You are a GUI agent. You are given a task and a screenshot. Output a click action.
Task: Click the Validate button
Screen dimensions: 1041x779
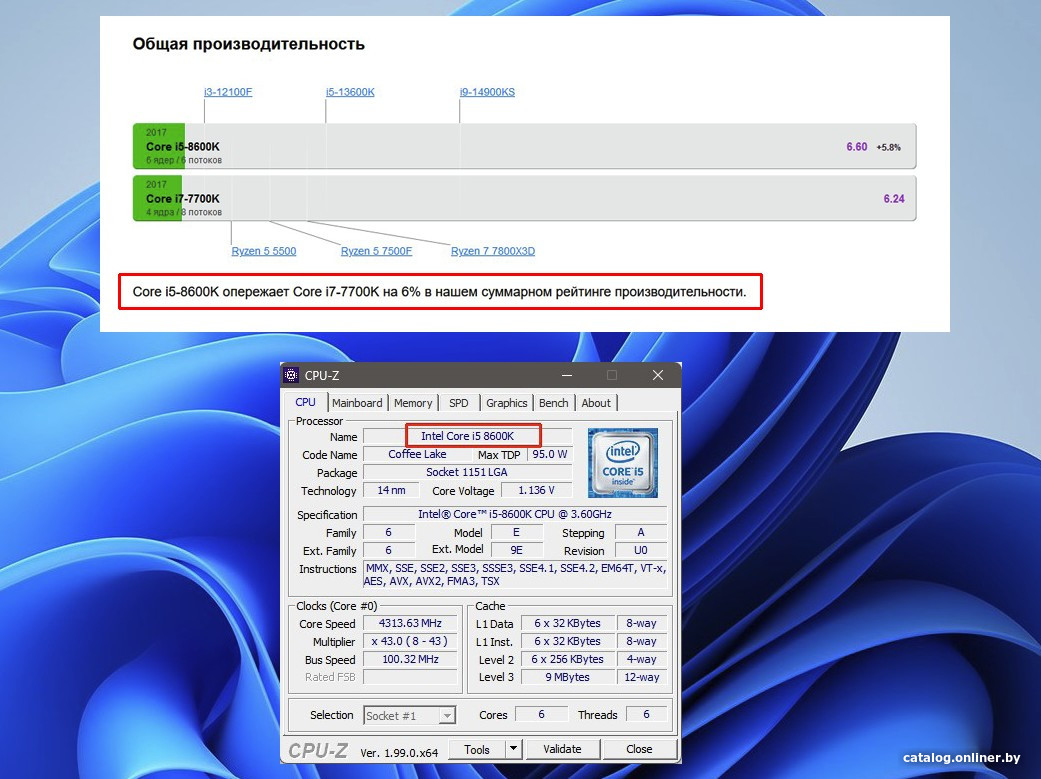pyautogui.click(x=562, y=748)
